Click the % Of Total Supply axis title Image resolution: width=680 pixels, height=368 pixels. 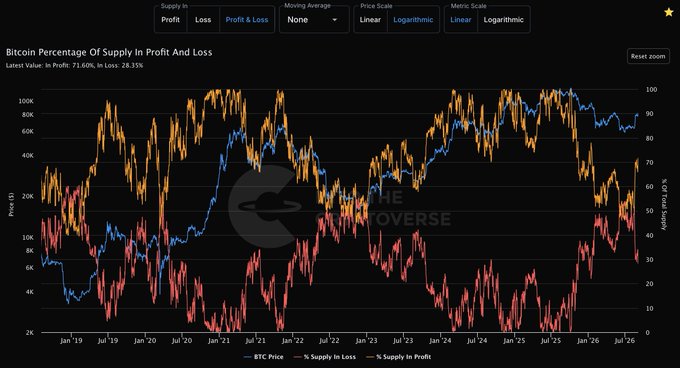point(664,204)
